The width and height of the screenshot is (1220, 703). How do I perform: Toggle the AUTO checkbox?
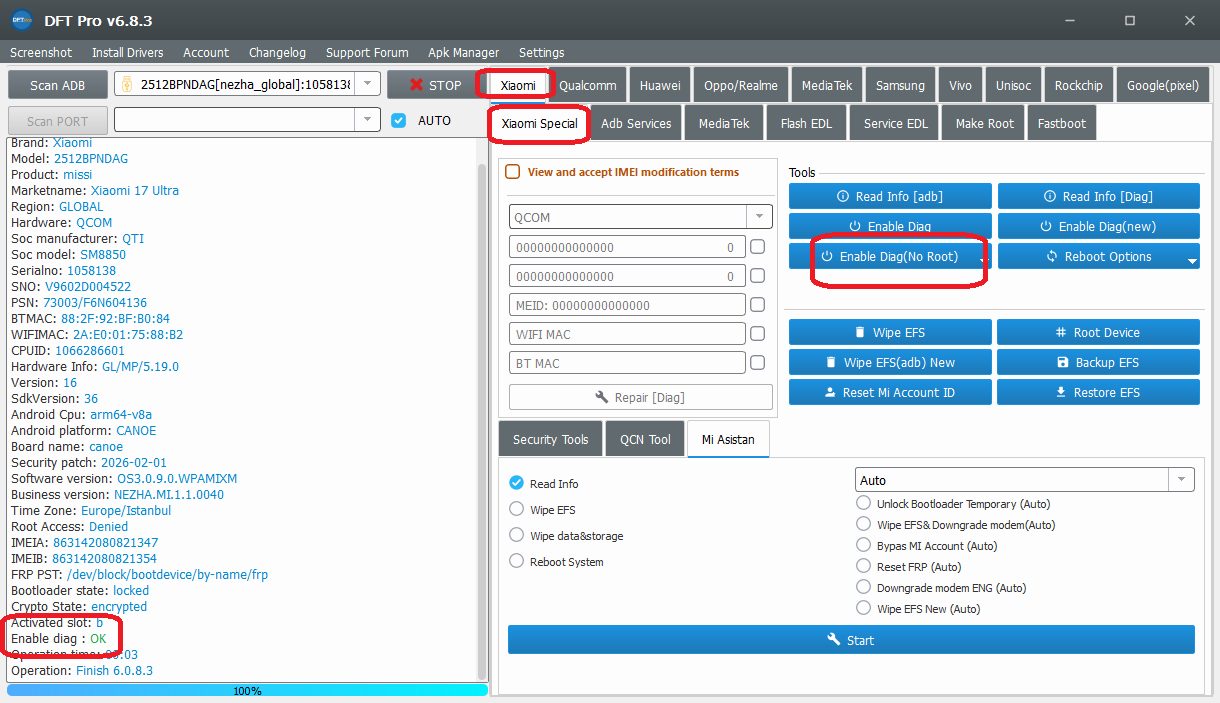(399, 120)
